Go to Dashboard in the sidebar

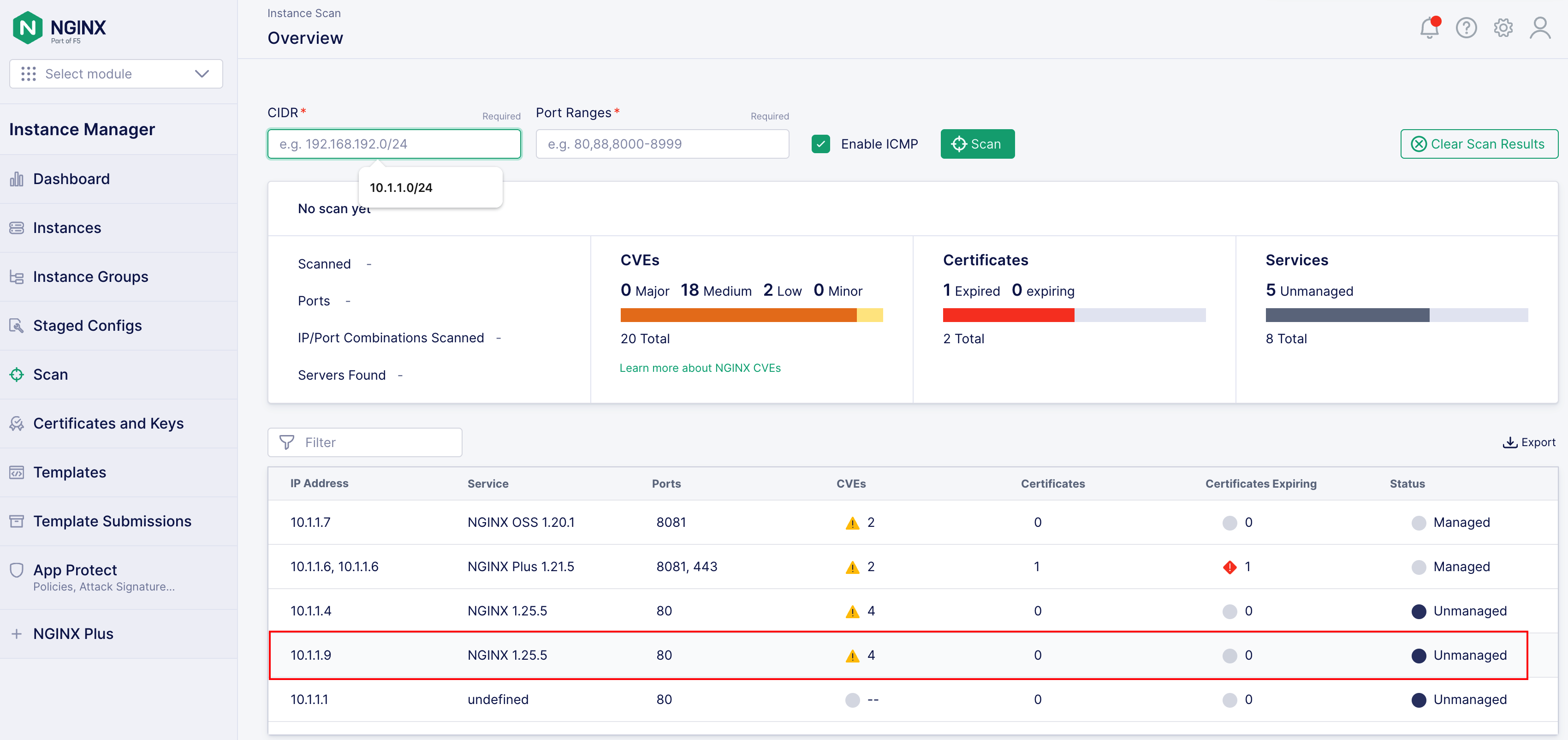pos(71,179)
